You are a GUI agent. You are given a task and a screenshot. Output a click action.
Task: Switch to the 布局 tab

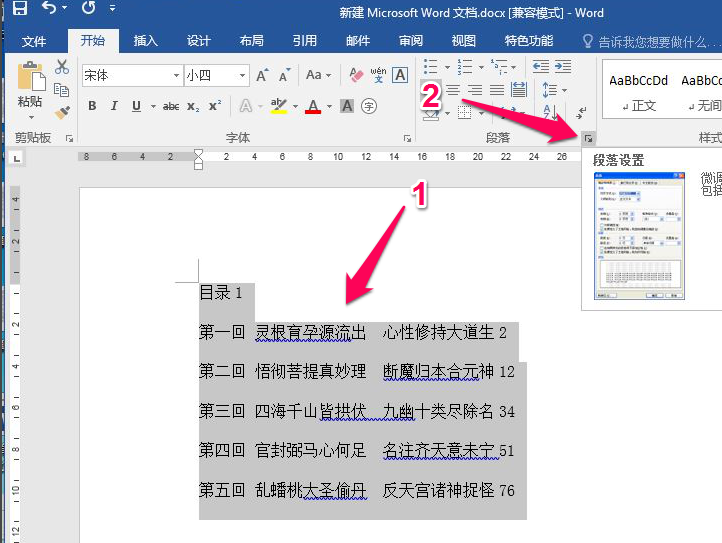pyautogui.click(x=251, y=41)
